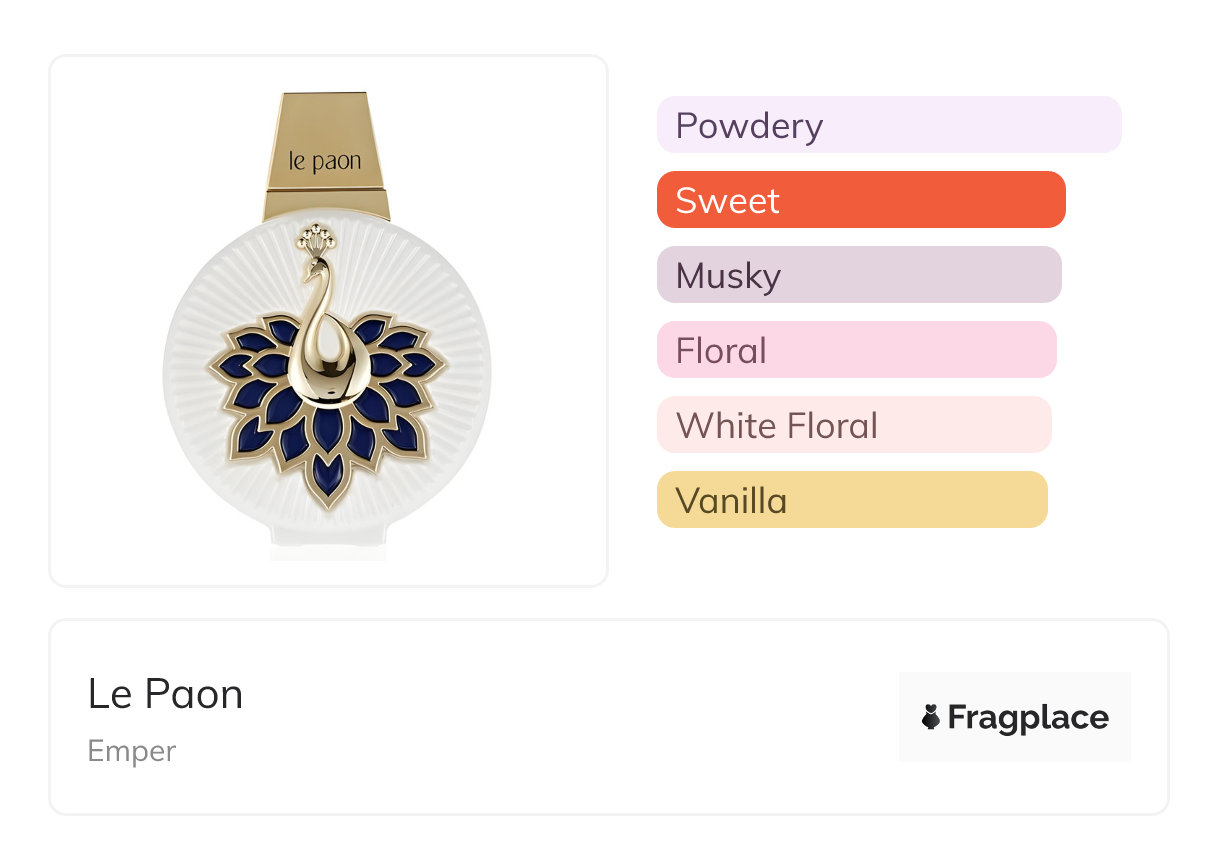Click the 'le paon' text on cap
Viewport: 1218px width, 864px height.
tap(325, 161)
